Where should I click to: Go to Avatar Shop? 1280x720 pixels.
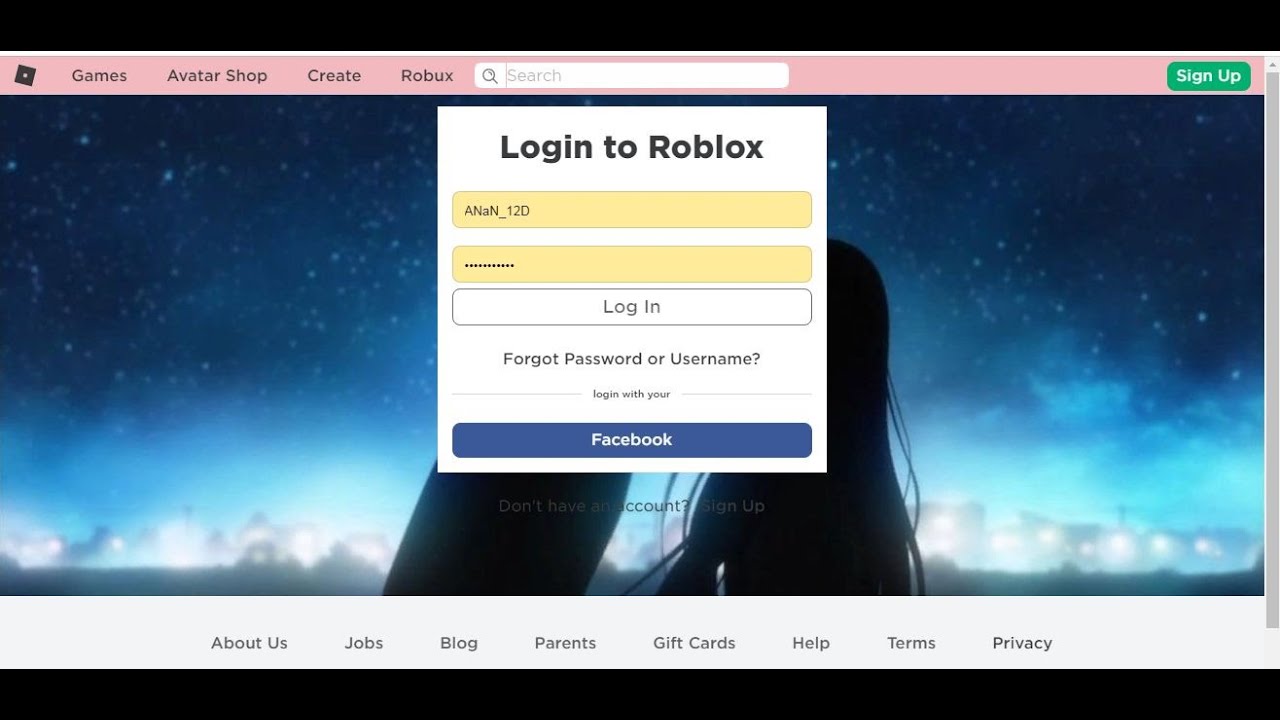coord(217,76)
